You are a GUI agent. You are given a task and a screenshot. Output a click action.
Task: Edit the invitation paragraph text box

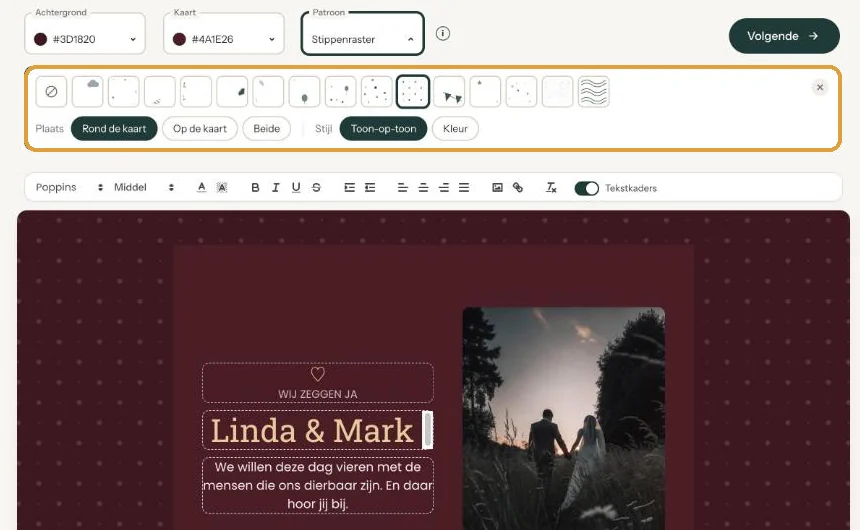click(x=318, y=486)
